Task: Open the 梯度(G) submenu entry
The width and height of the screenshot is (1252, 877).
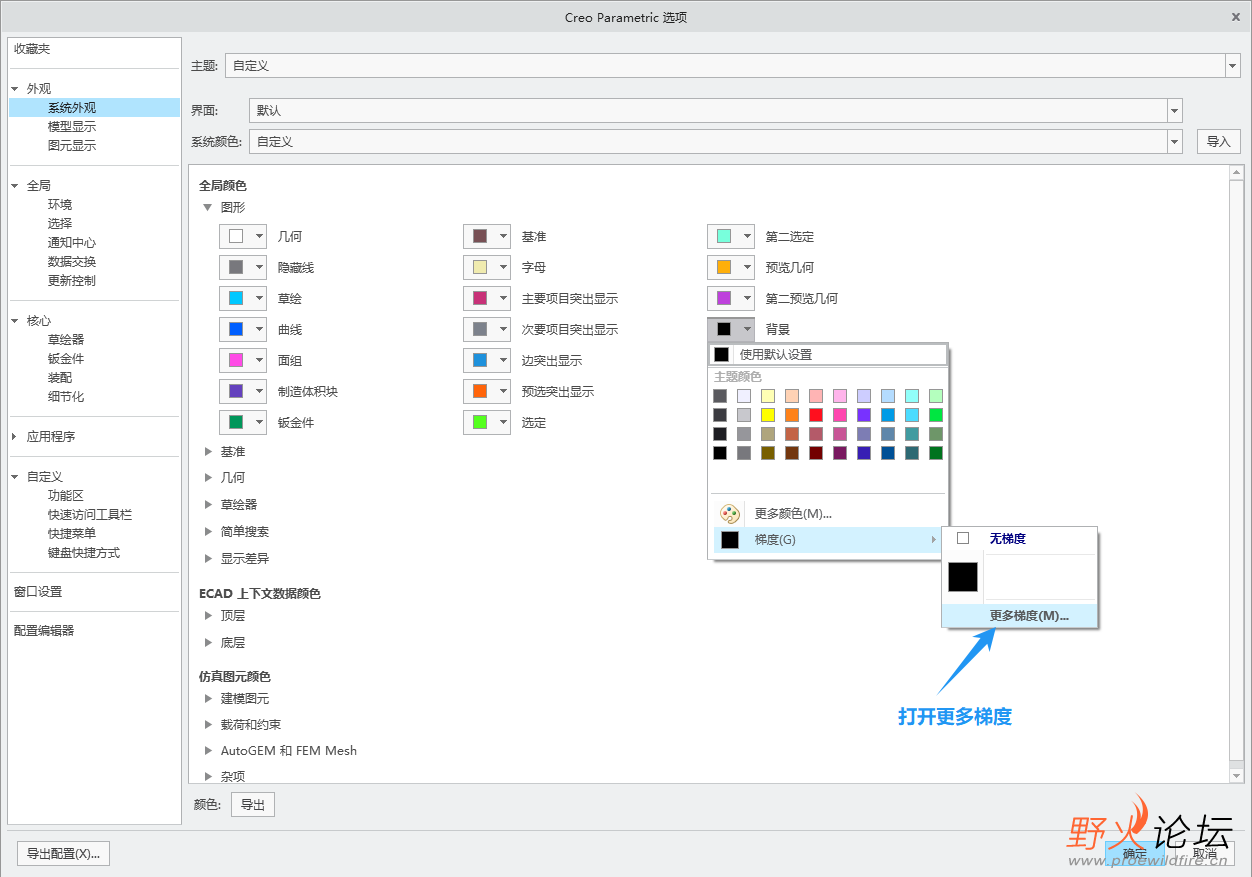Action: (x=828, y=540)
